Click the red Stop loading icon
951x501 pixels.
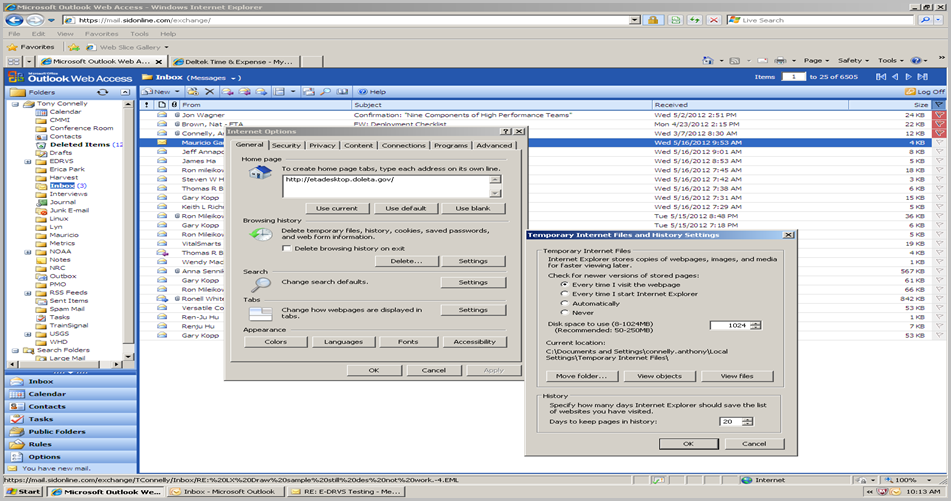tap(714, 20)
